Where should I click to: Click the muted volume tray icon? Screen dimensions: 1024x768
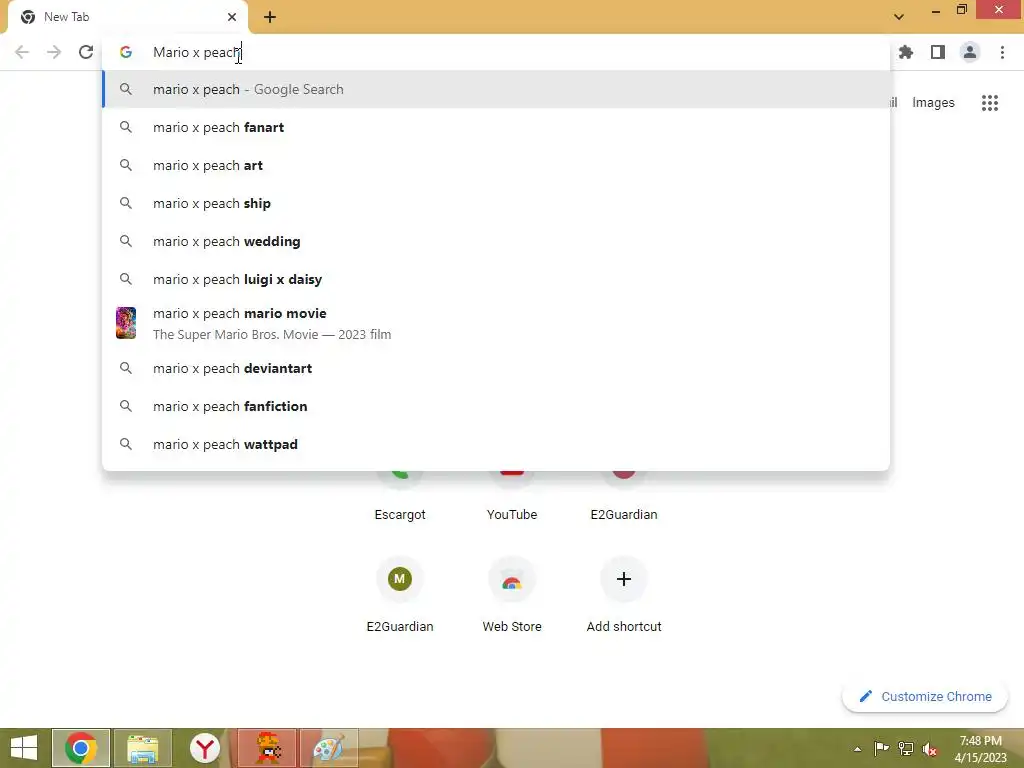point(930,749)
